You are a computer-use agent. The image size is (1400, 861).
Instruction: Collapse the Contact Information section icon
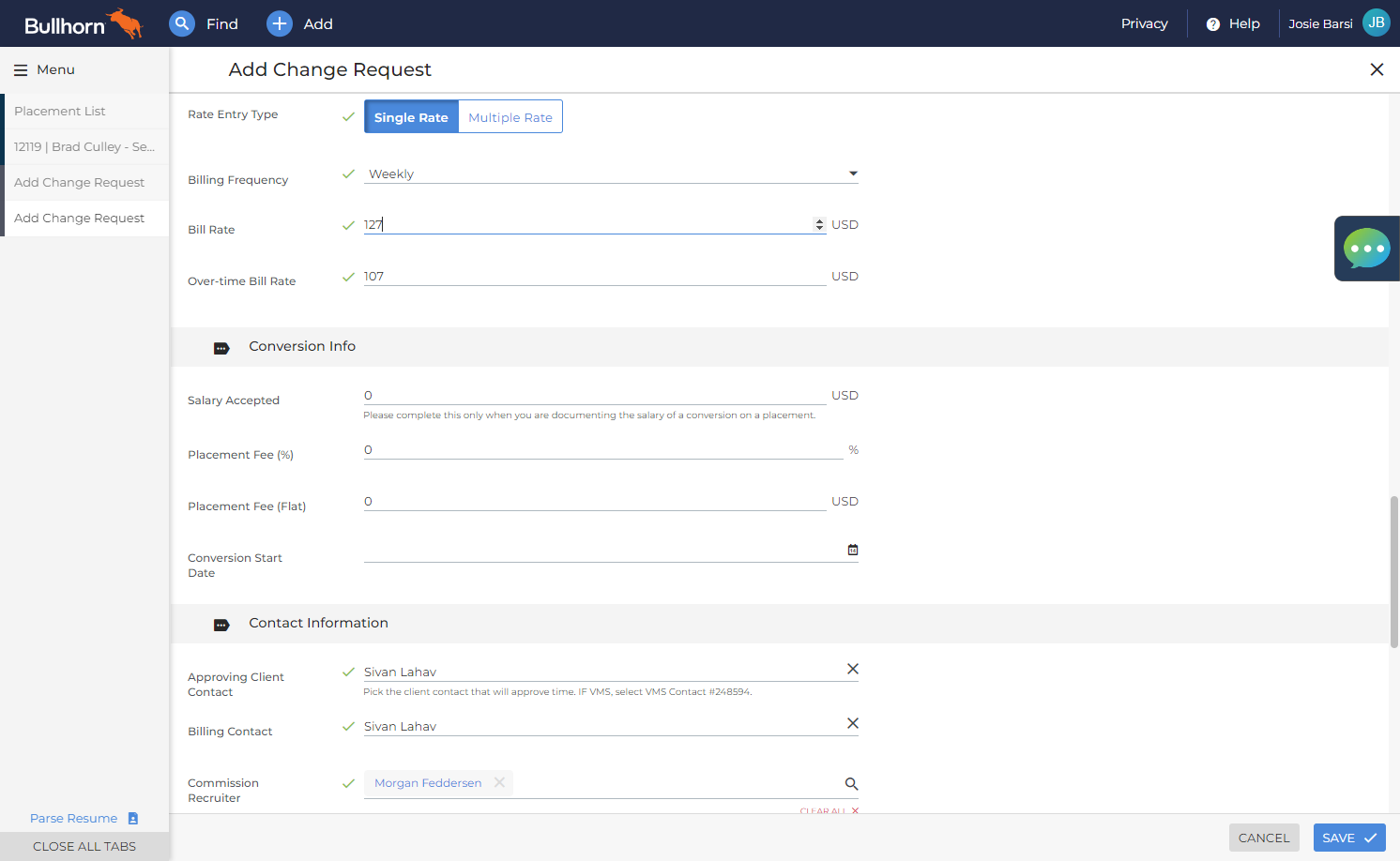click(x=221, y=625)
